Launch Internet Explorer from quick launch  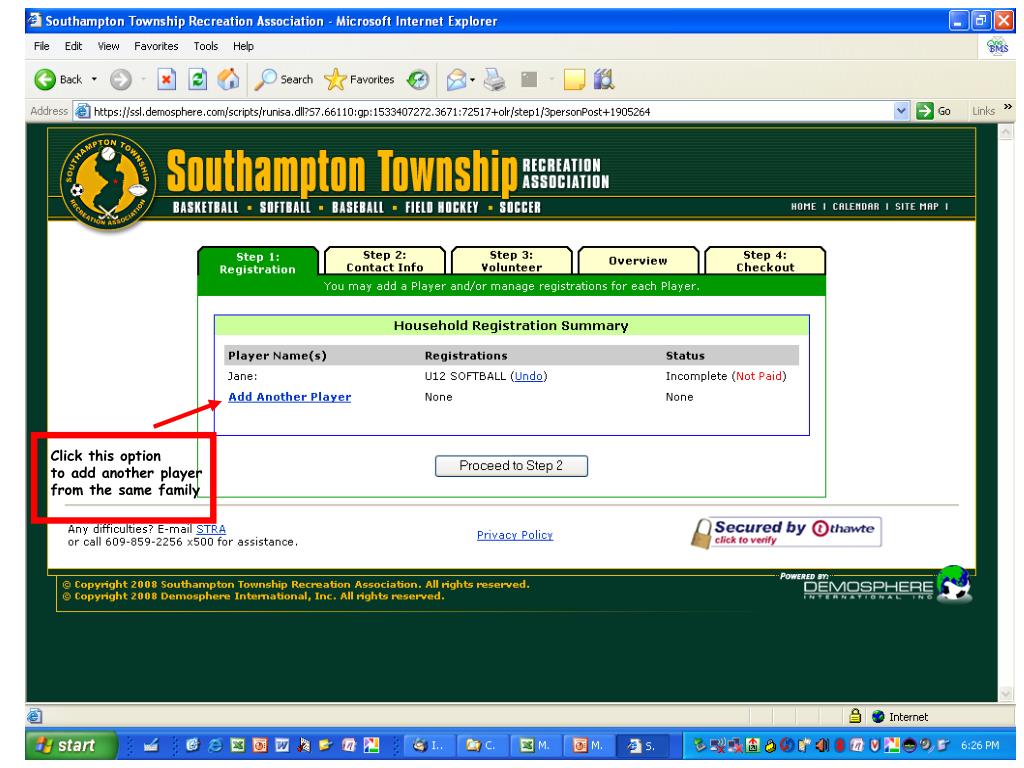tap(215, 744)
